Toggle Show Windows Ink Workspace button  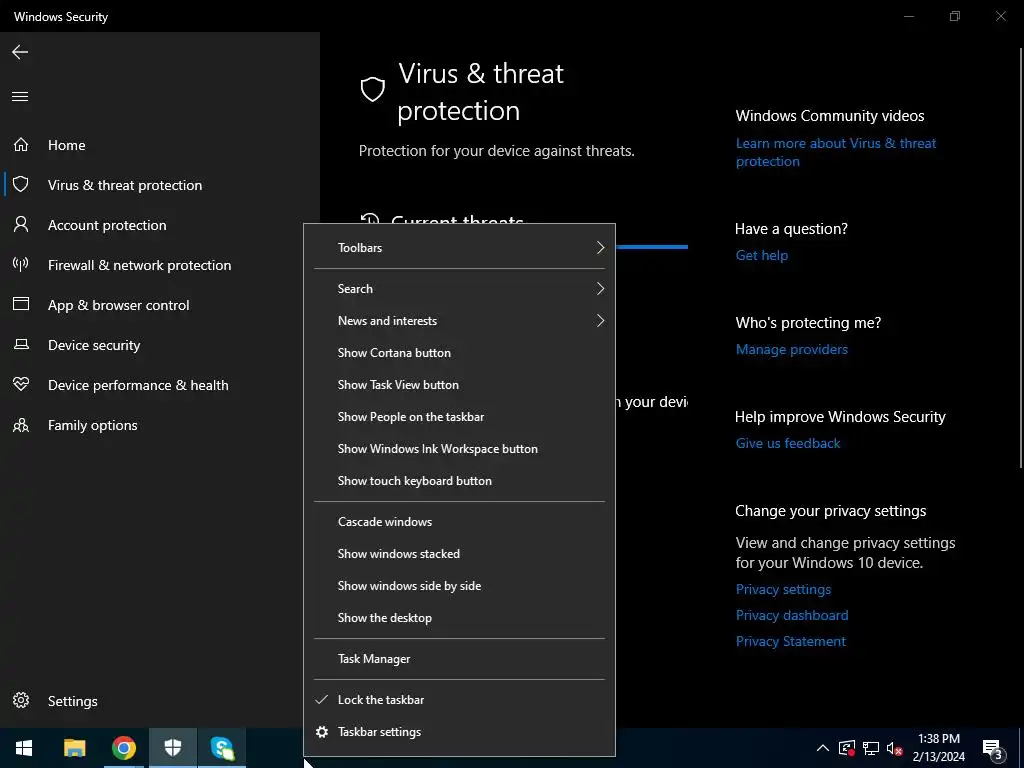[x=460, y=449]
